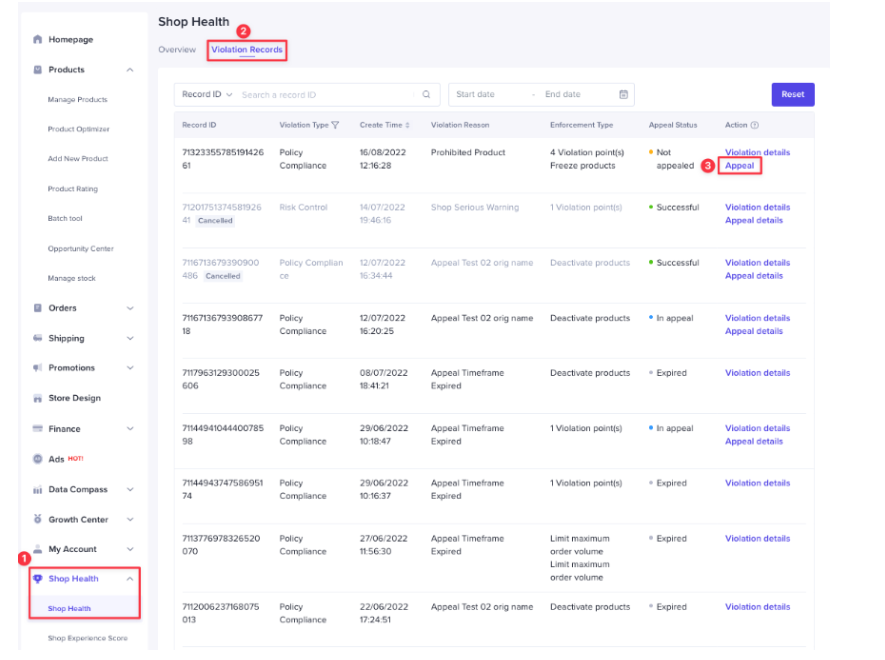Switch to the Overview tab

[177, 50]
